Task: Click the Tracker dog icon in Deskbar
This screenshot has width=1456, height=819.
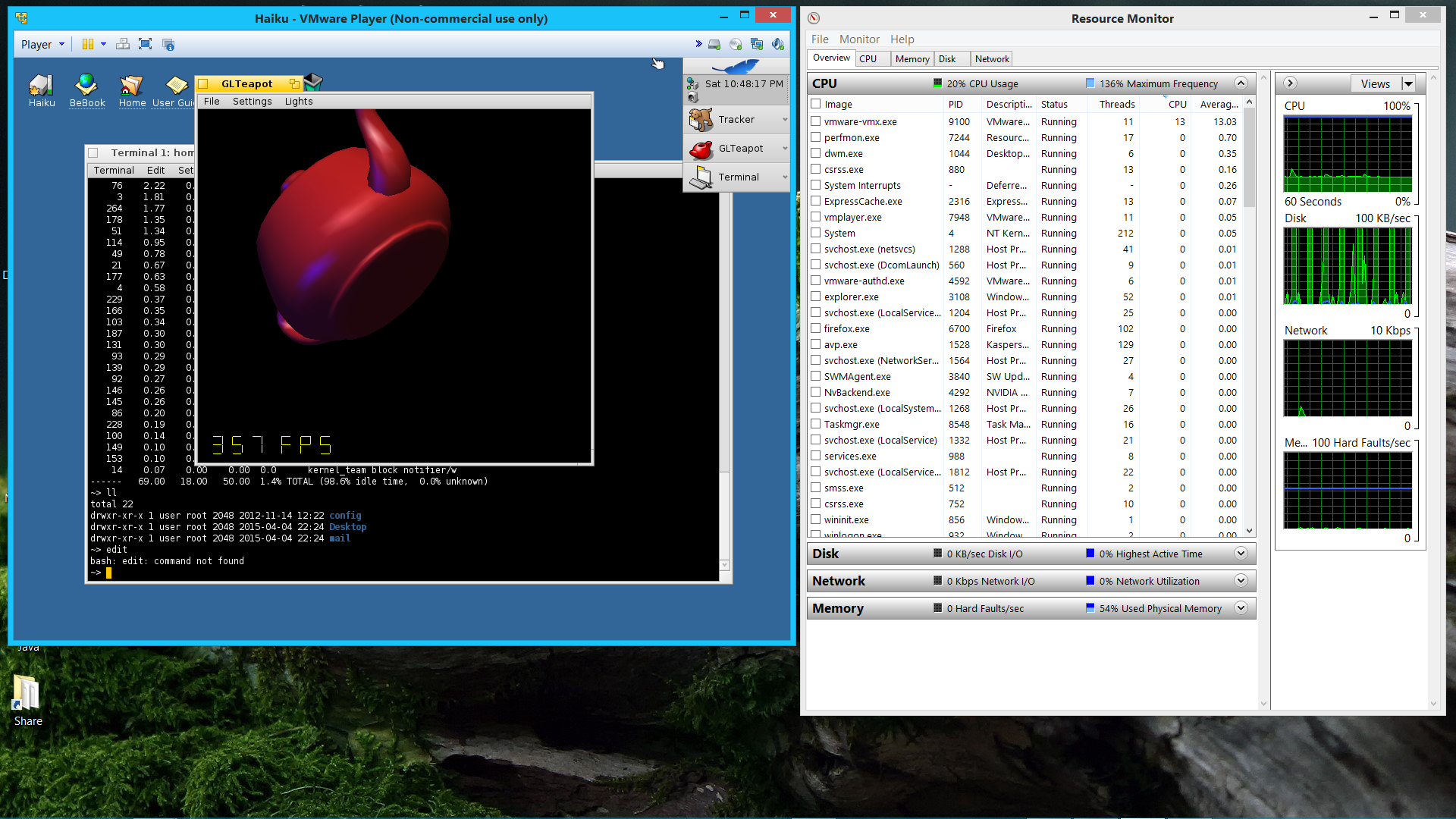Action: (701, 119)
